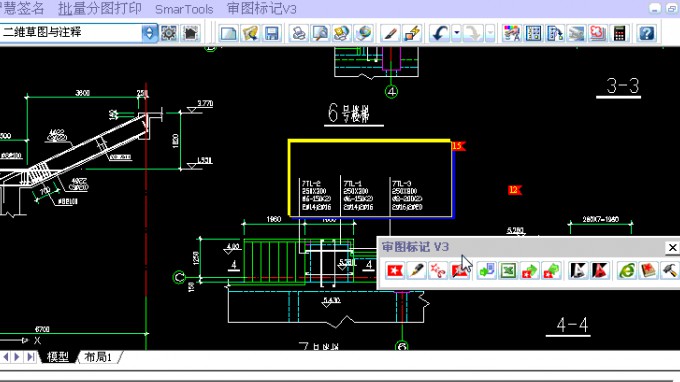The image size is (680, 382).
Task: Select the pen edit icon in 审图标记 toolbar
Action: [416, 271]
